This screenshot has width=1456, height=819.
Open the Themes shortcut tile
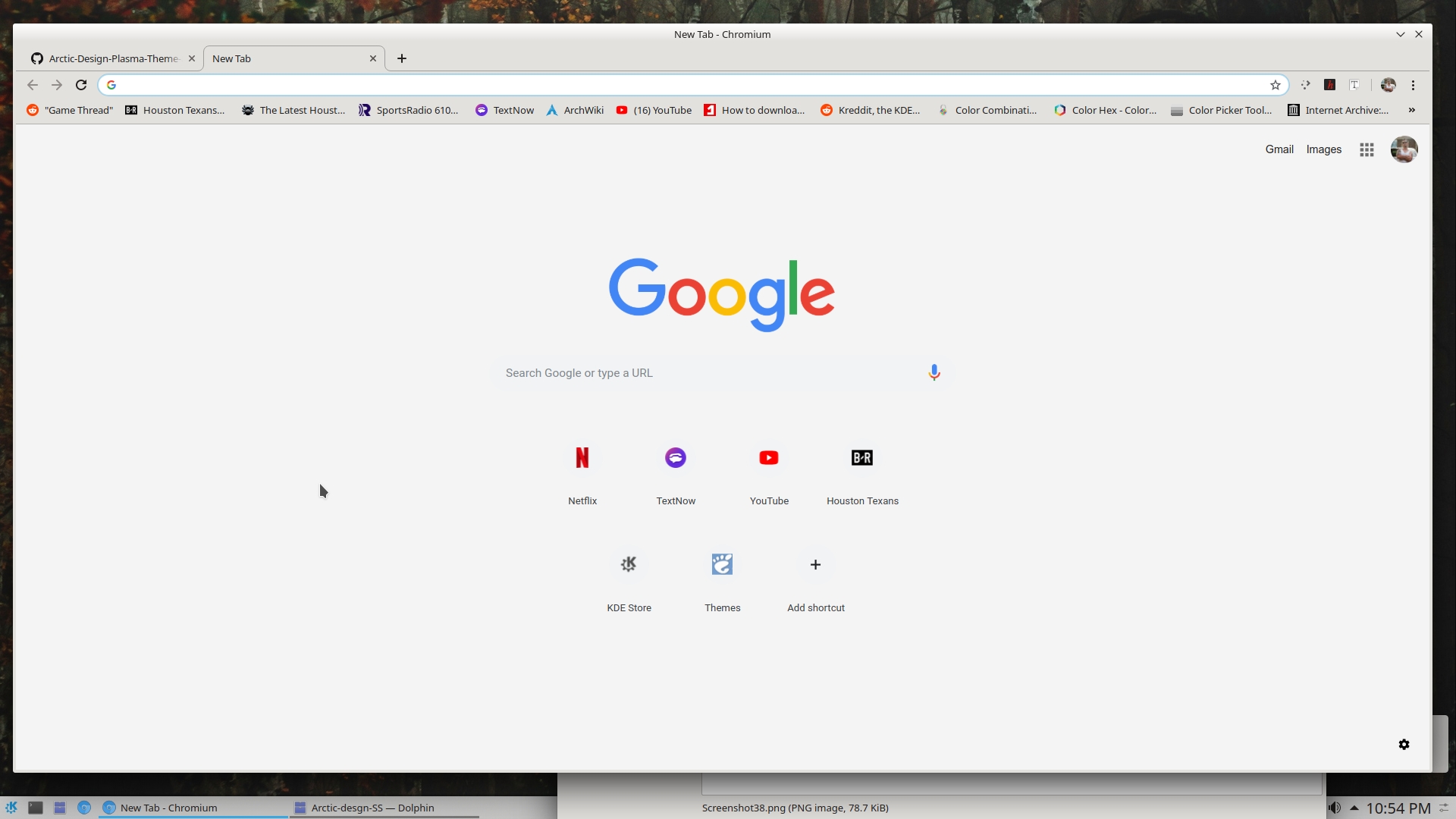[x=722, y=580]
